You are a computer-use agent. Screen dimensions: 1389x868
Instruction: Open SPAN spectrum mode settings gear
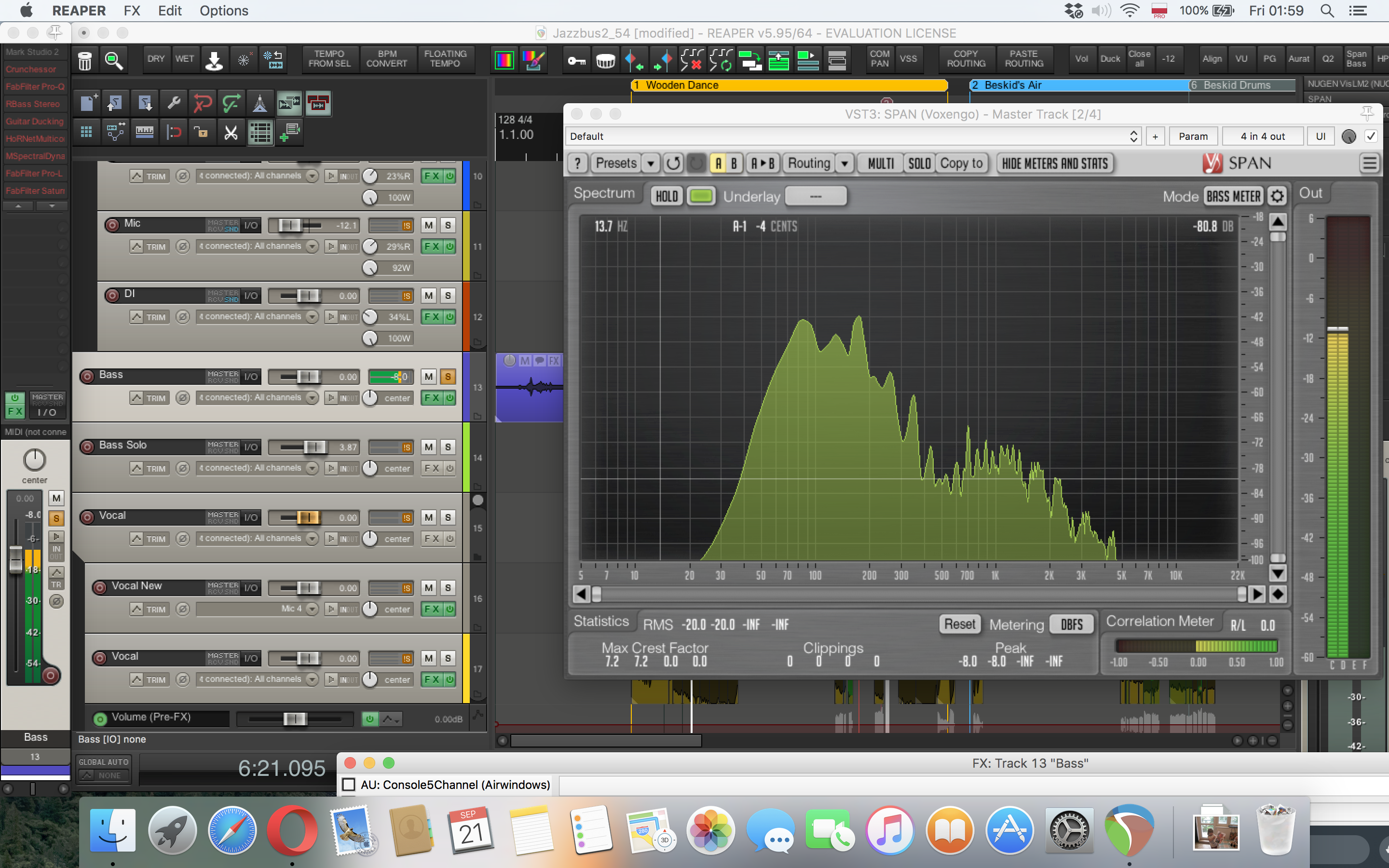pos(1277,196)
